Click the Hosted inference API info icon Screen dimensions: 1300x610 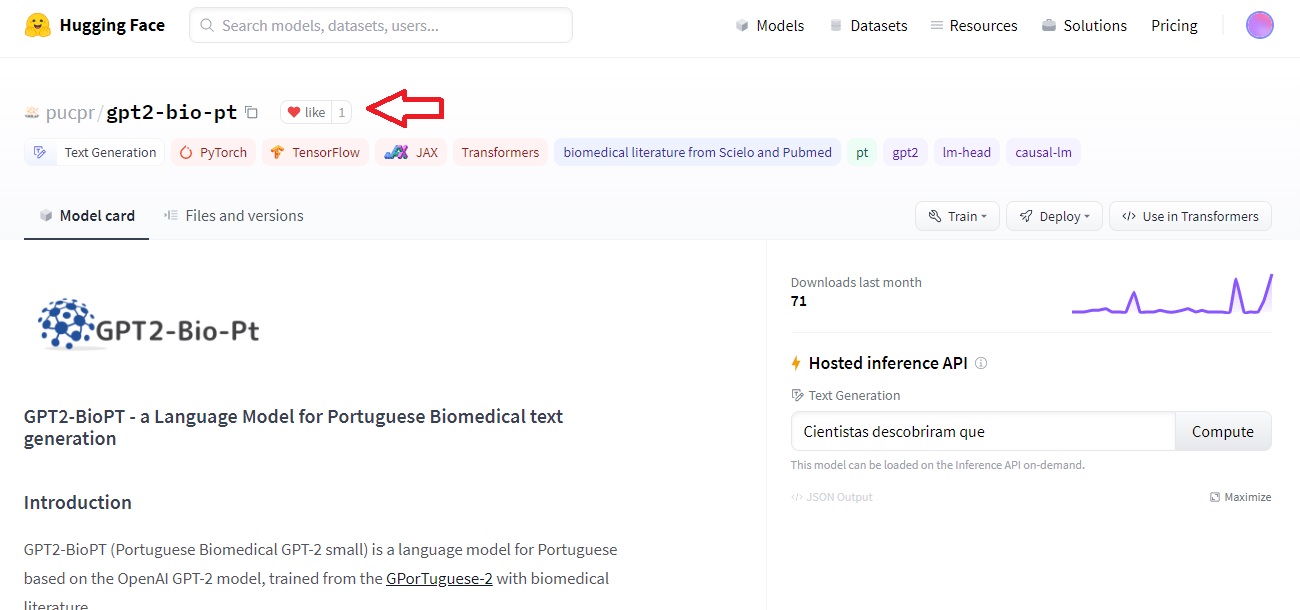click(x=981, y=363)
